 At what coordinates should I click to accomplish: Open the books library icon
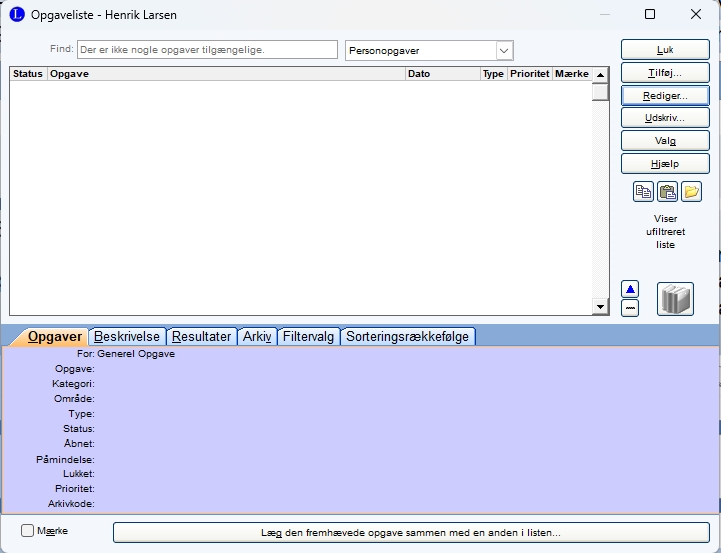coord(675,299)
